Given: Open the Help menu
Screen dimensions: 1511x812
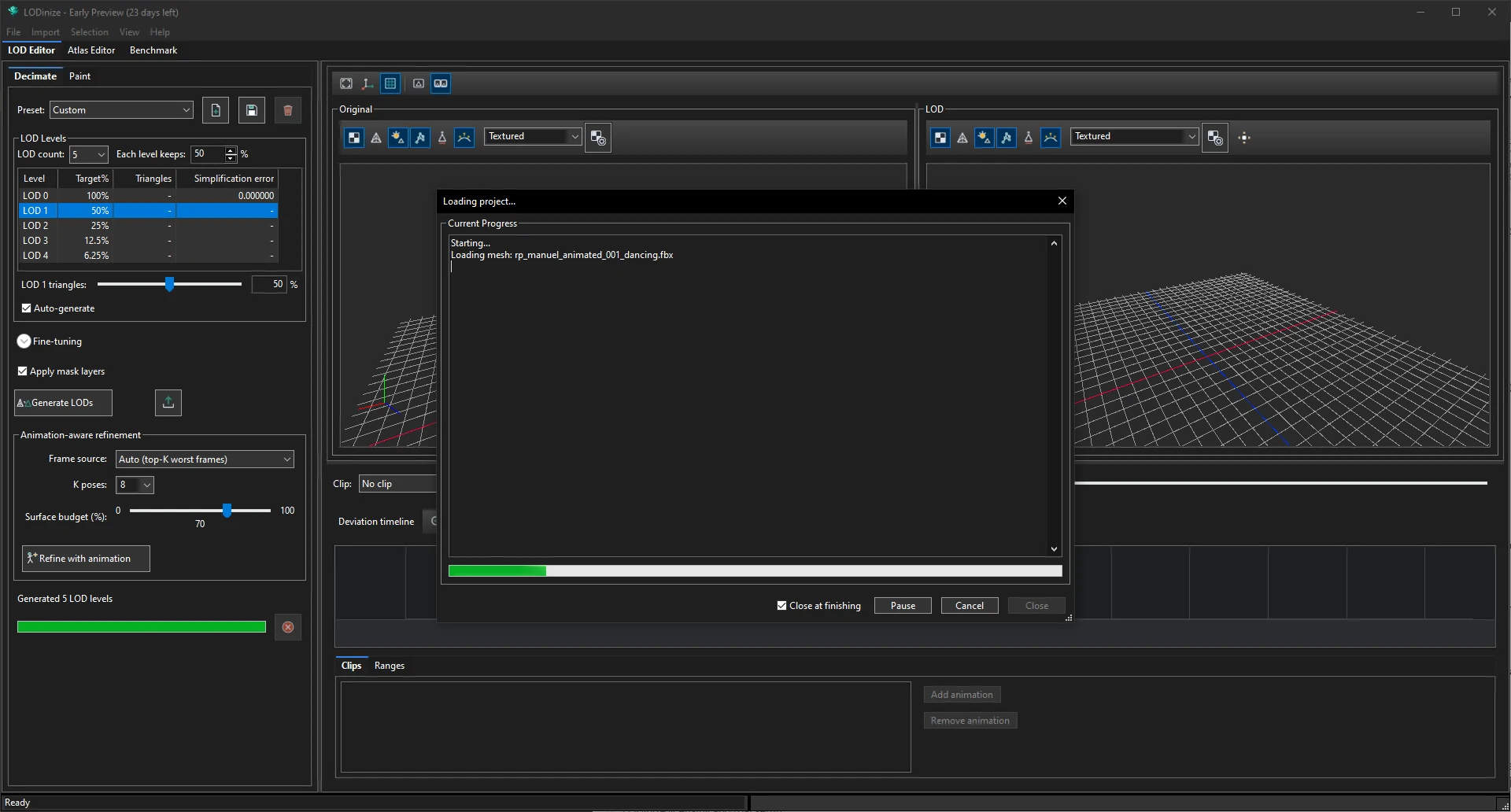Looking at the screenshot, I should click(x=160, y=32).
